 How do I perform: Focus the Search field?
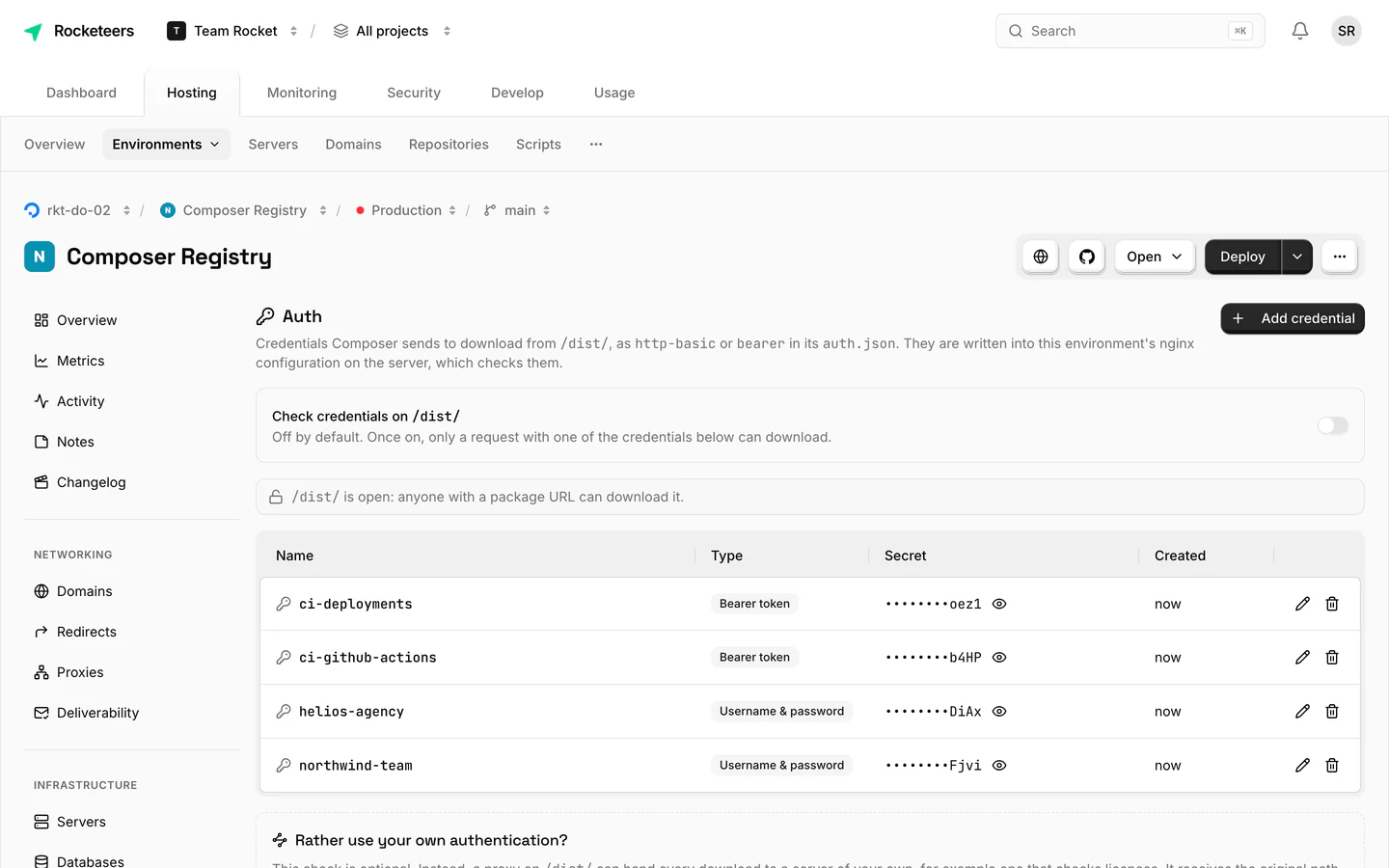(x=1130, y=31)
